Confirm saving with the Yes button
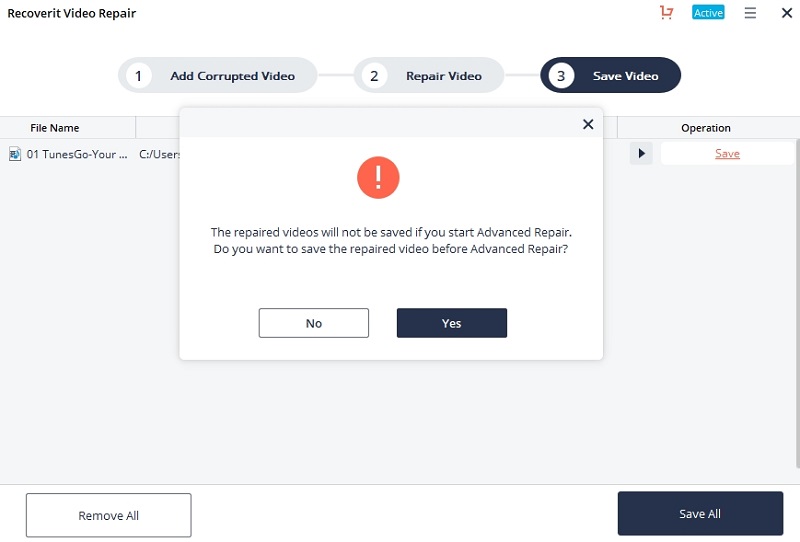 pos(452,323)
